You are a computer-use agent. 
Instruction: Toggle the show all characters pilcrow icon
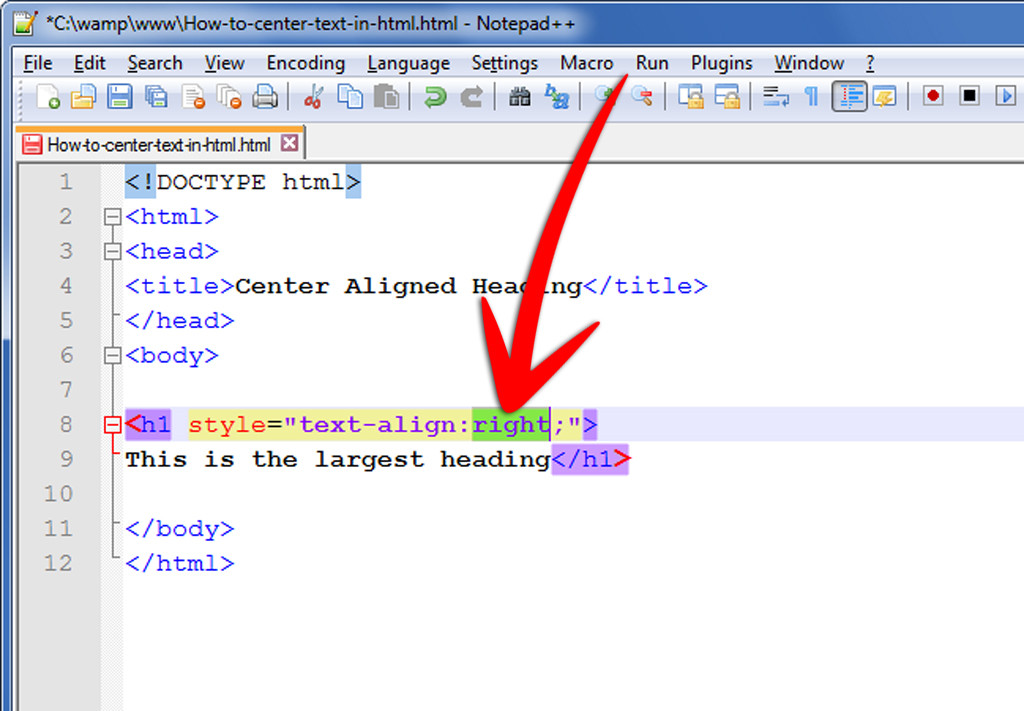811,97
